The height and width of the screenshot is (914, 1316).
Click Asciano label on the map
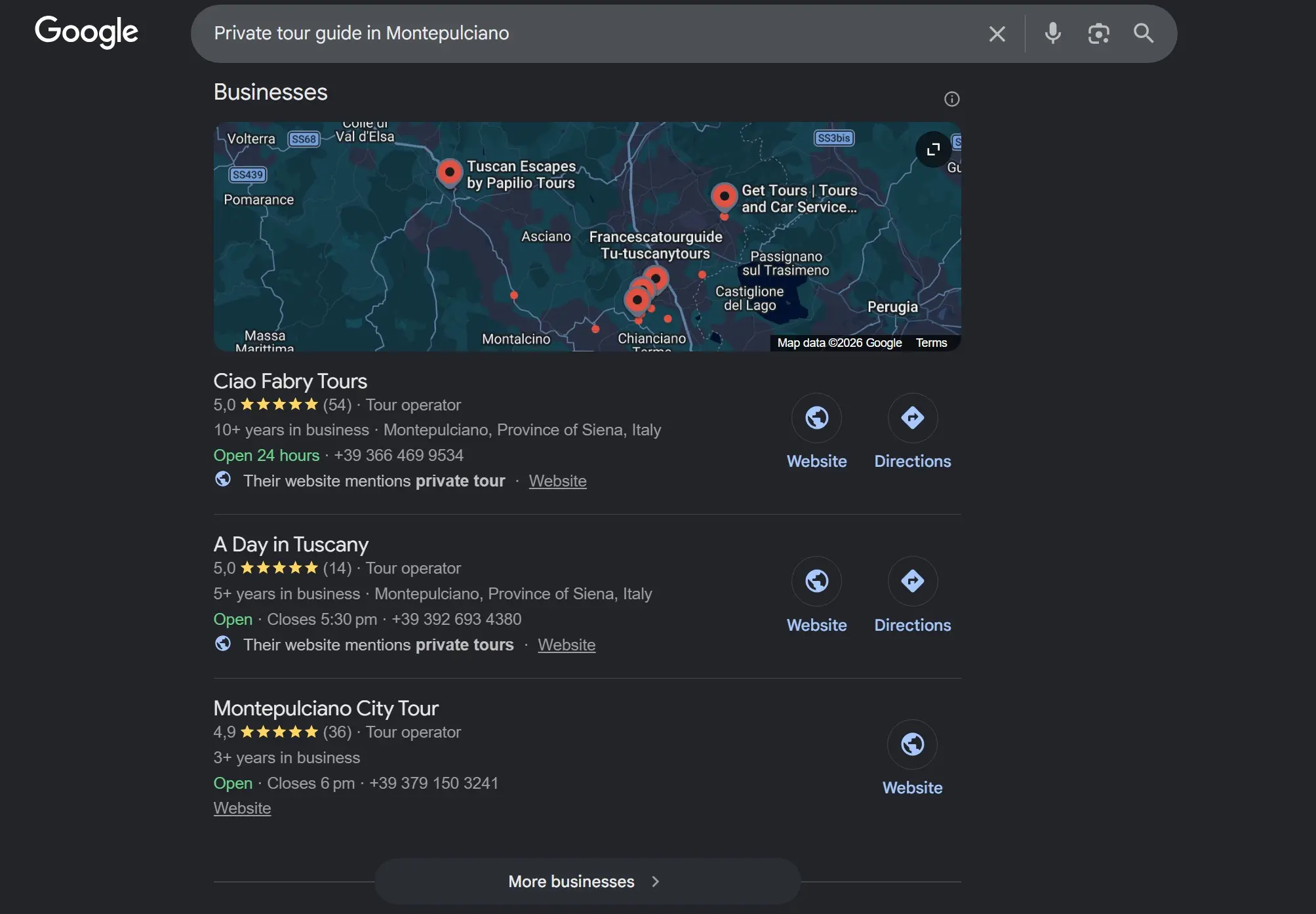pyautogui.click(x=546, y=236)
